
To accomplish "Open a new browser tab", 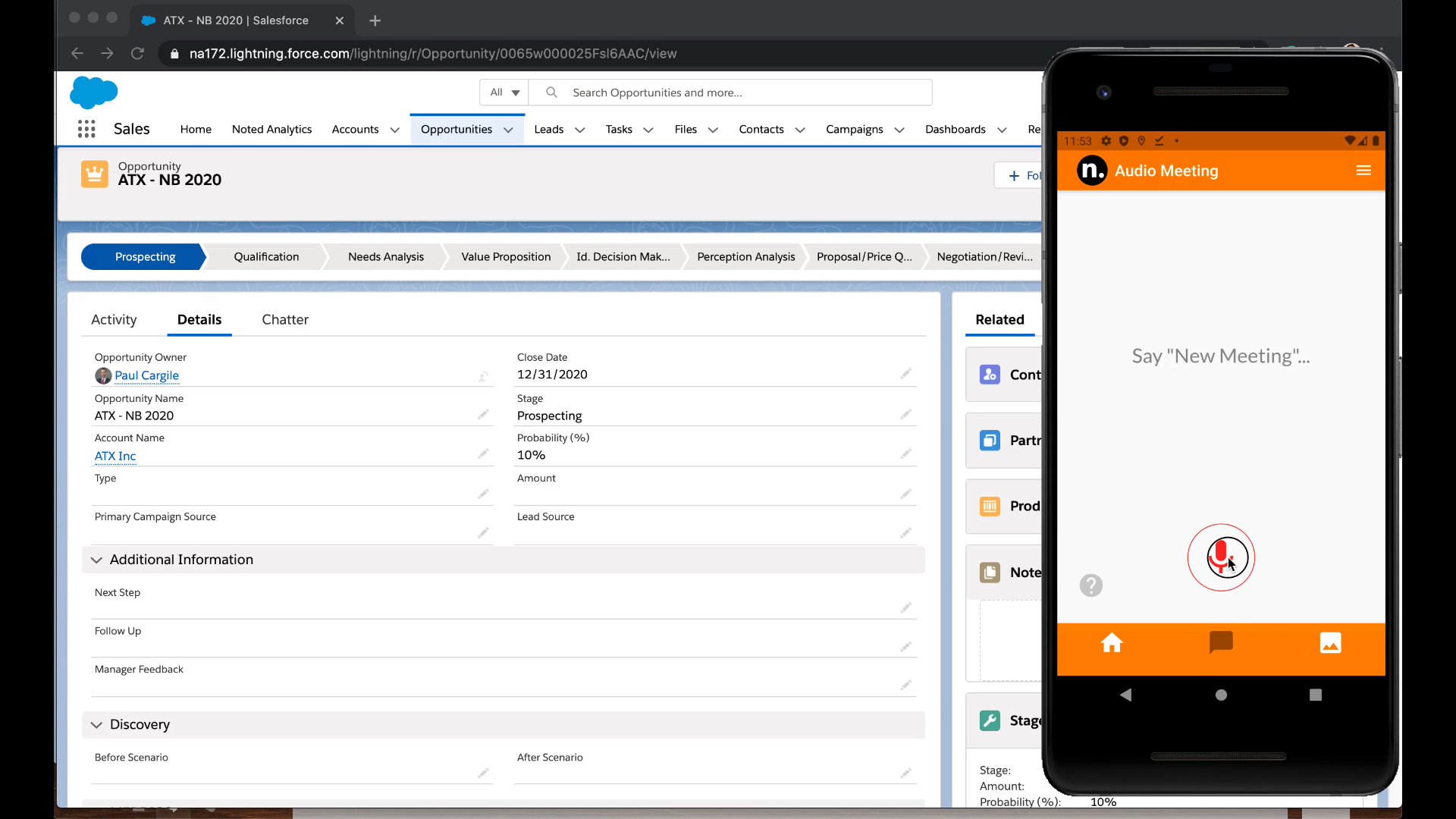I will (375, 20).
